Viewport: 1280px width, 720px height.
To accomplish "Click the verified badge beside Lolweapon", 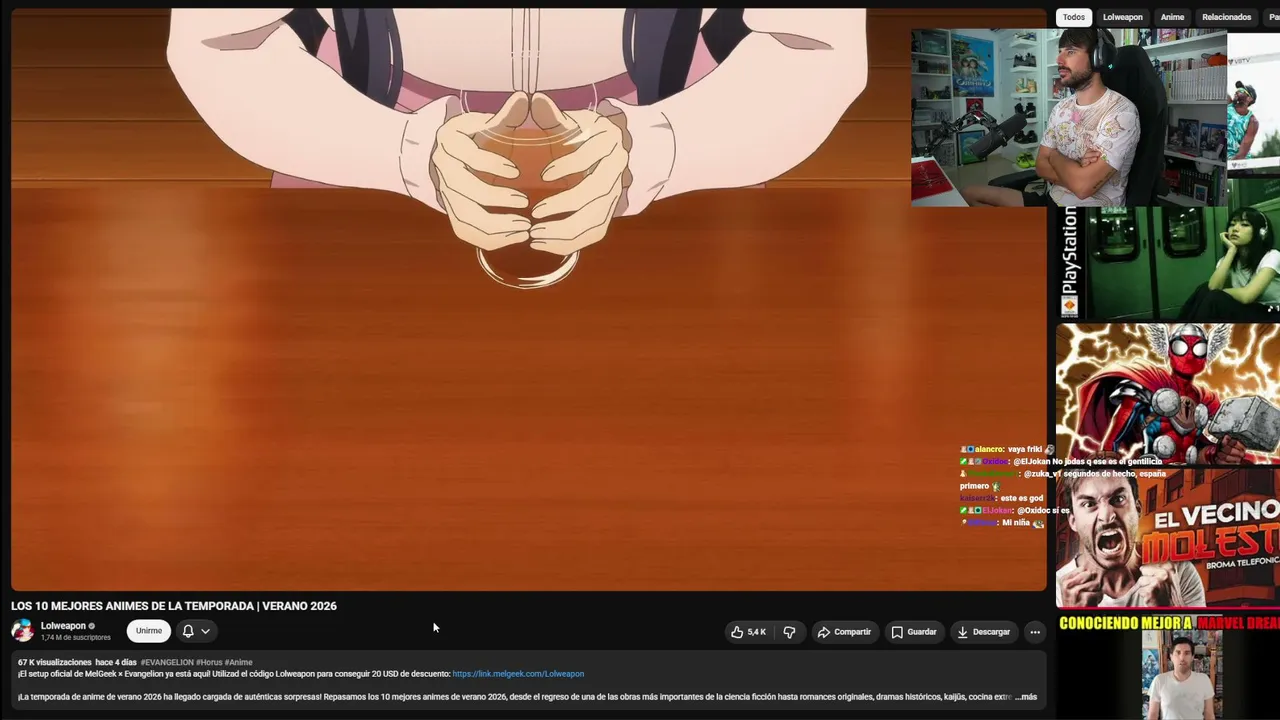I will coord(92,626).
